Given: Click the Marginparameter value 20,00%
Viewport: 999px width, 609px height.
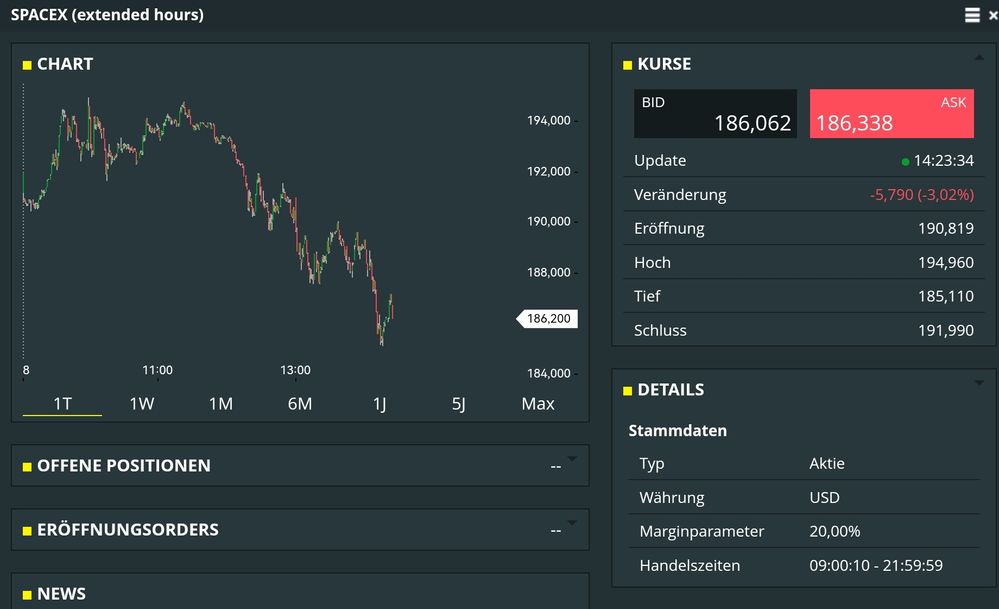Looking at the screenshot, I should (835, 531).
